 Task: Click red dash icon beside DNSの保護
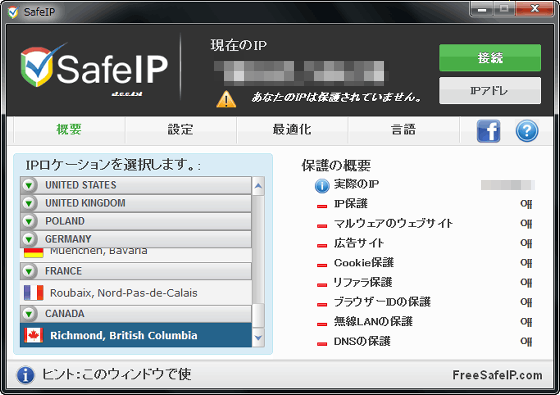[x=322, y=344]
